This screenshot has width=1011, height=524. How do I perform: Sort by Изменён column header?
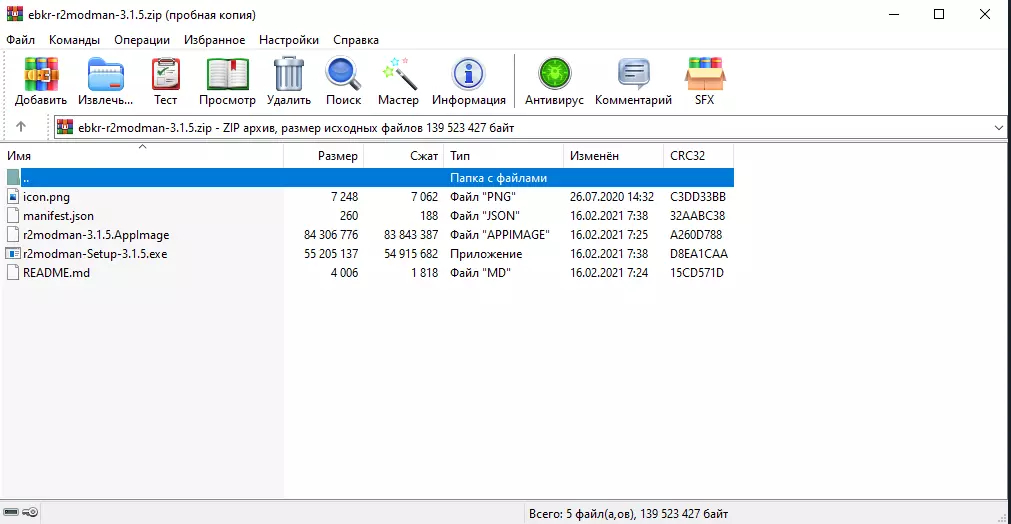tap(613, 156)
